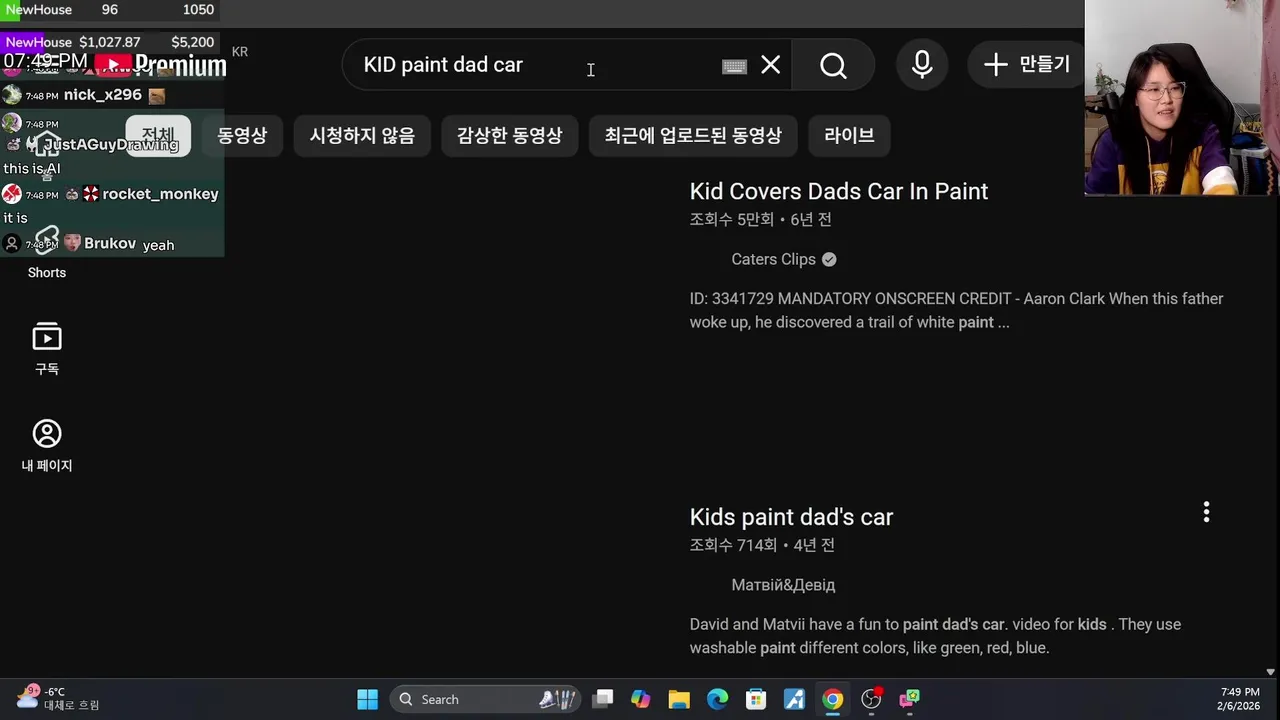This screenshot has height=720, width=1280.
Task: Click '조회수 5만회 • 6년 전' metadata
Action: click(x=760, y=220)
